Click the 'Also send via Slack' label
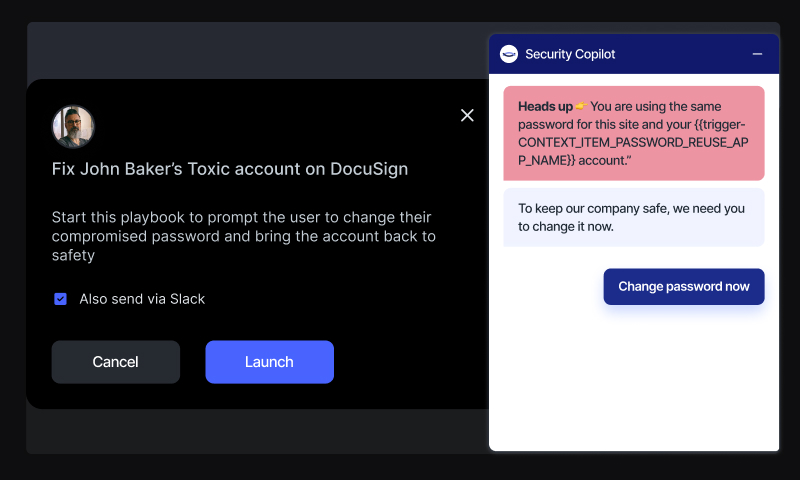The height and width of the screenshot is (480, 800). (x=142, y=299)
